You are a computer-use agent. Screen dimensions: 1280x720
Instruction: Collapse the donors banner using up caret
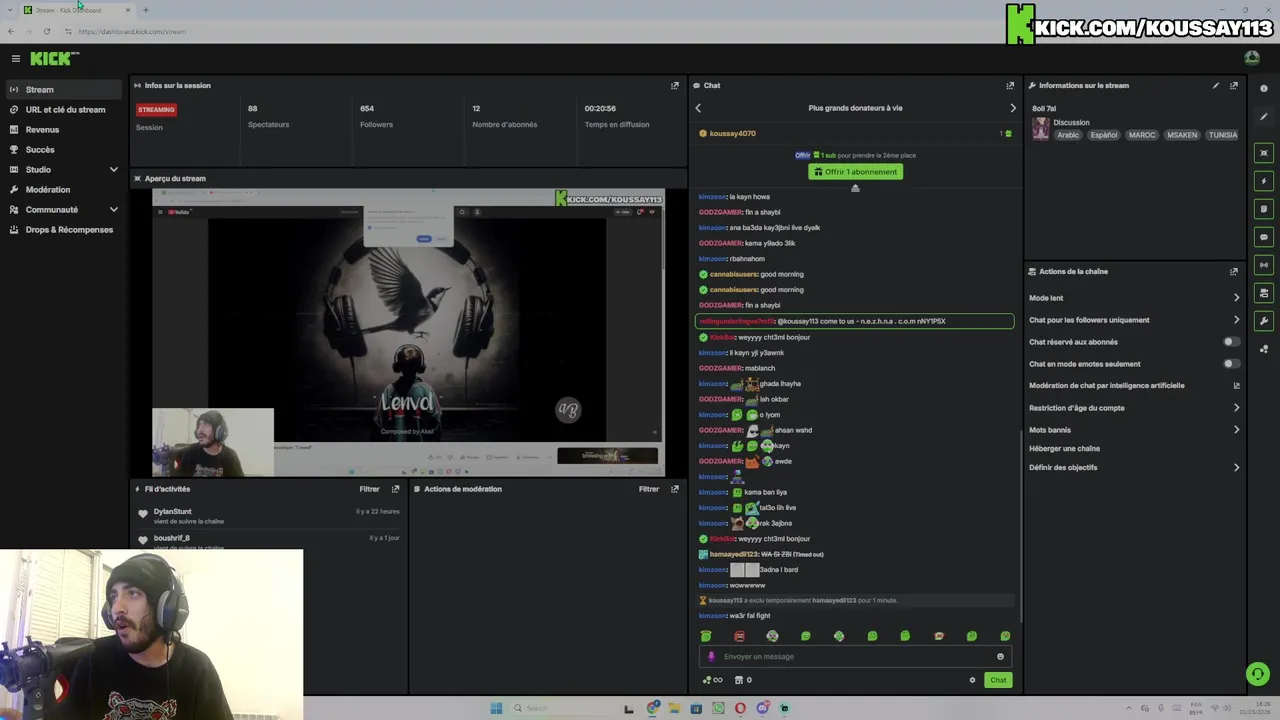[855, 188]
